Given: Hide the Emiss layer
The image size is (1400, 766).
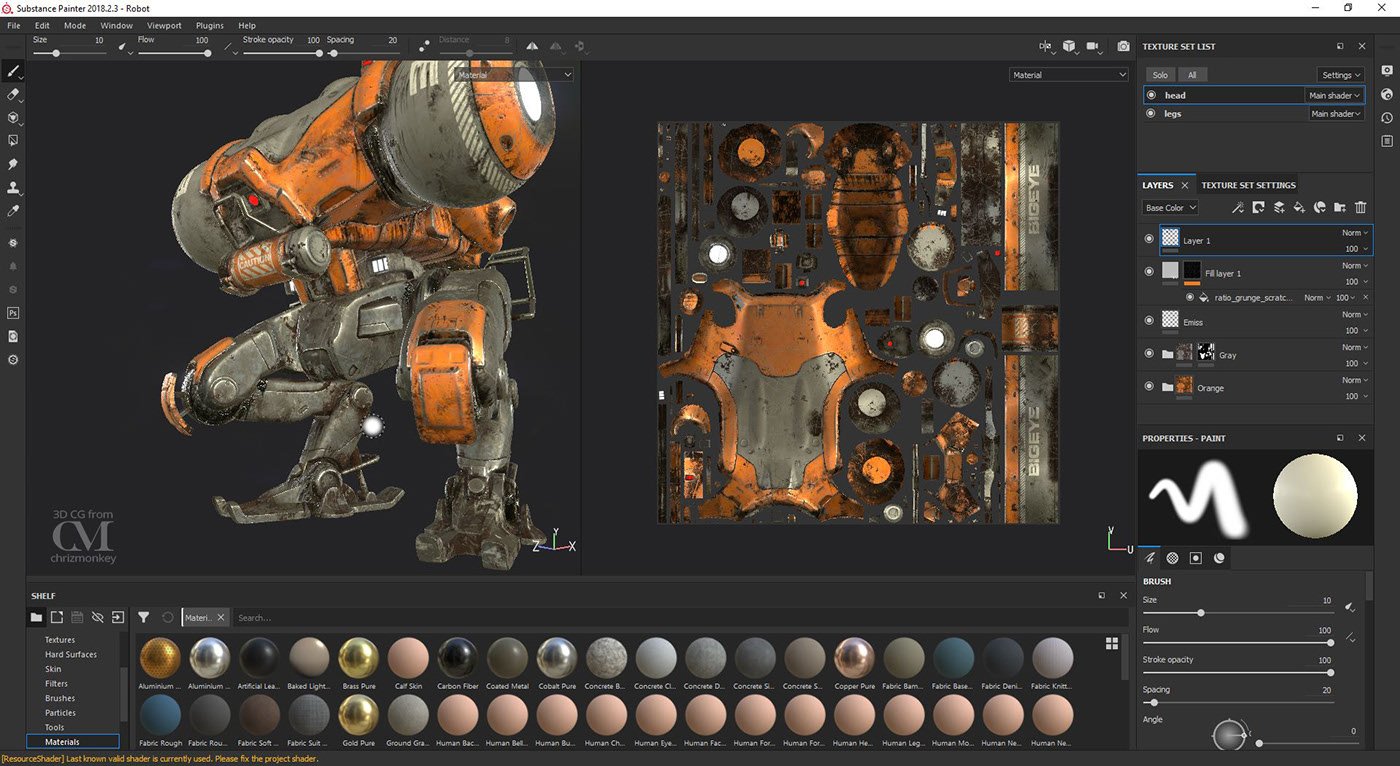Looking at the screenshot, I should click(1149, 321).
